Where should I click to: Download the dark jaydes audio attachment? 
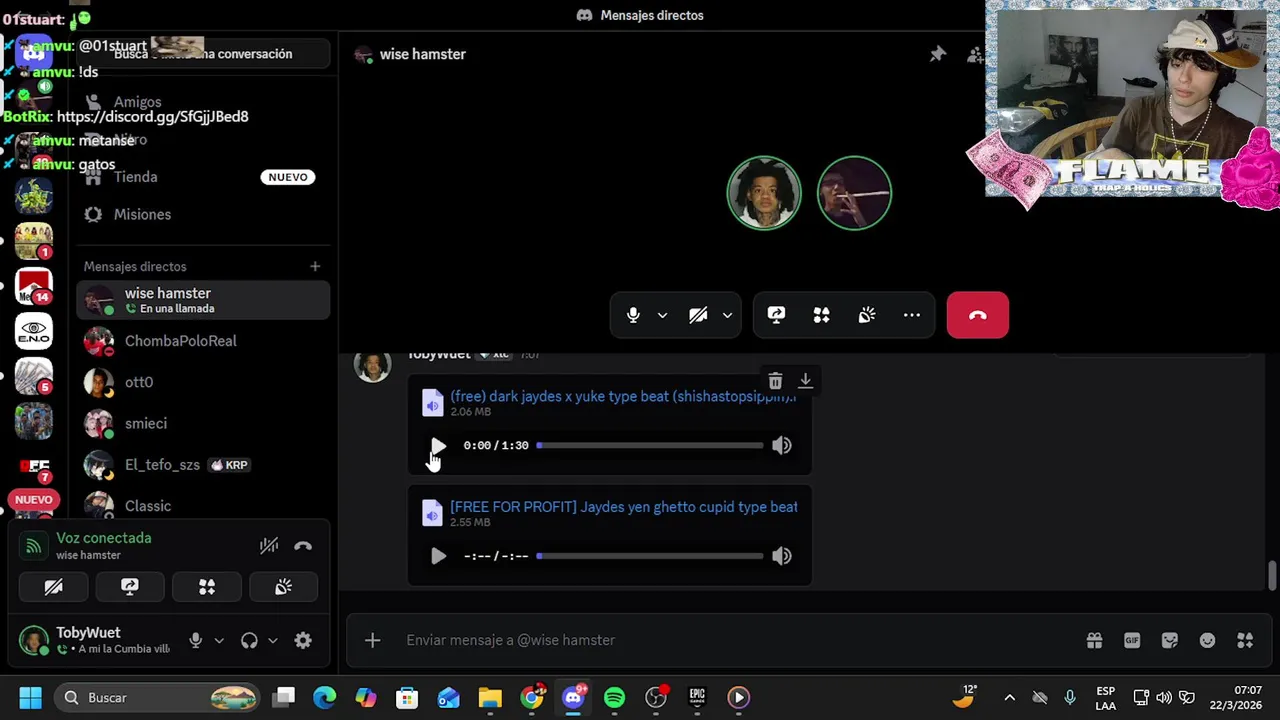805,381
